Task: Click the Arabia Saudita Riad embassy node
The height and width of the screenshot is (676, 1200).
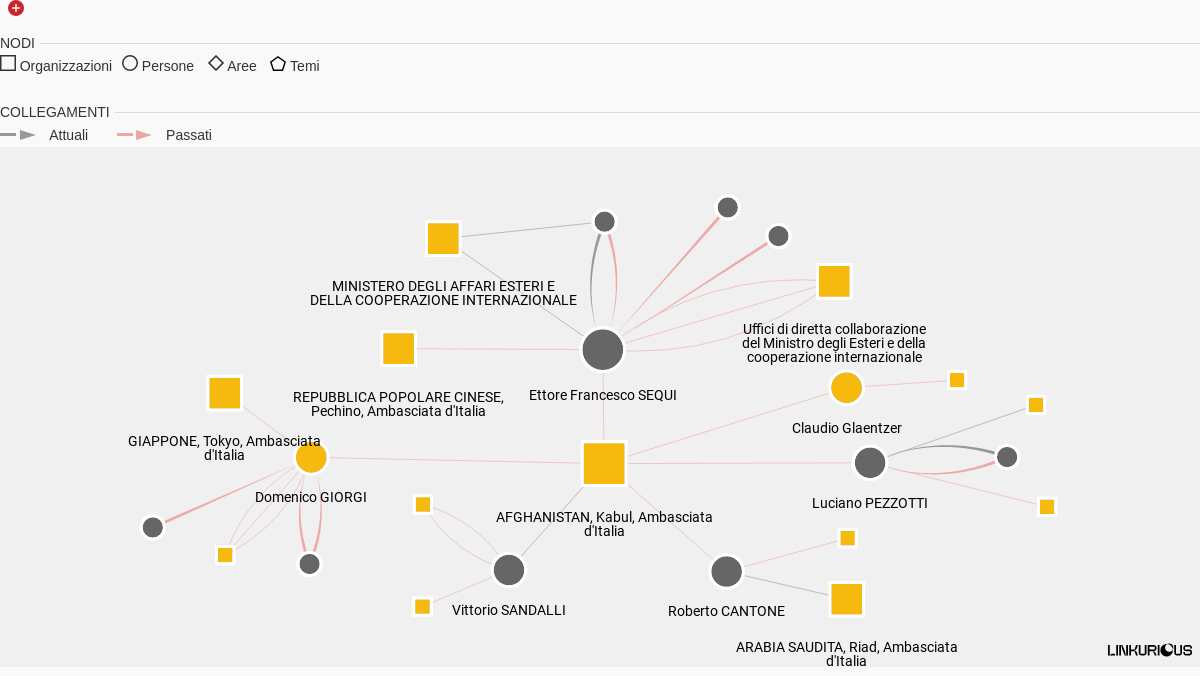Action: (x=846, y=599)
